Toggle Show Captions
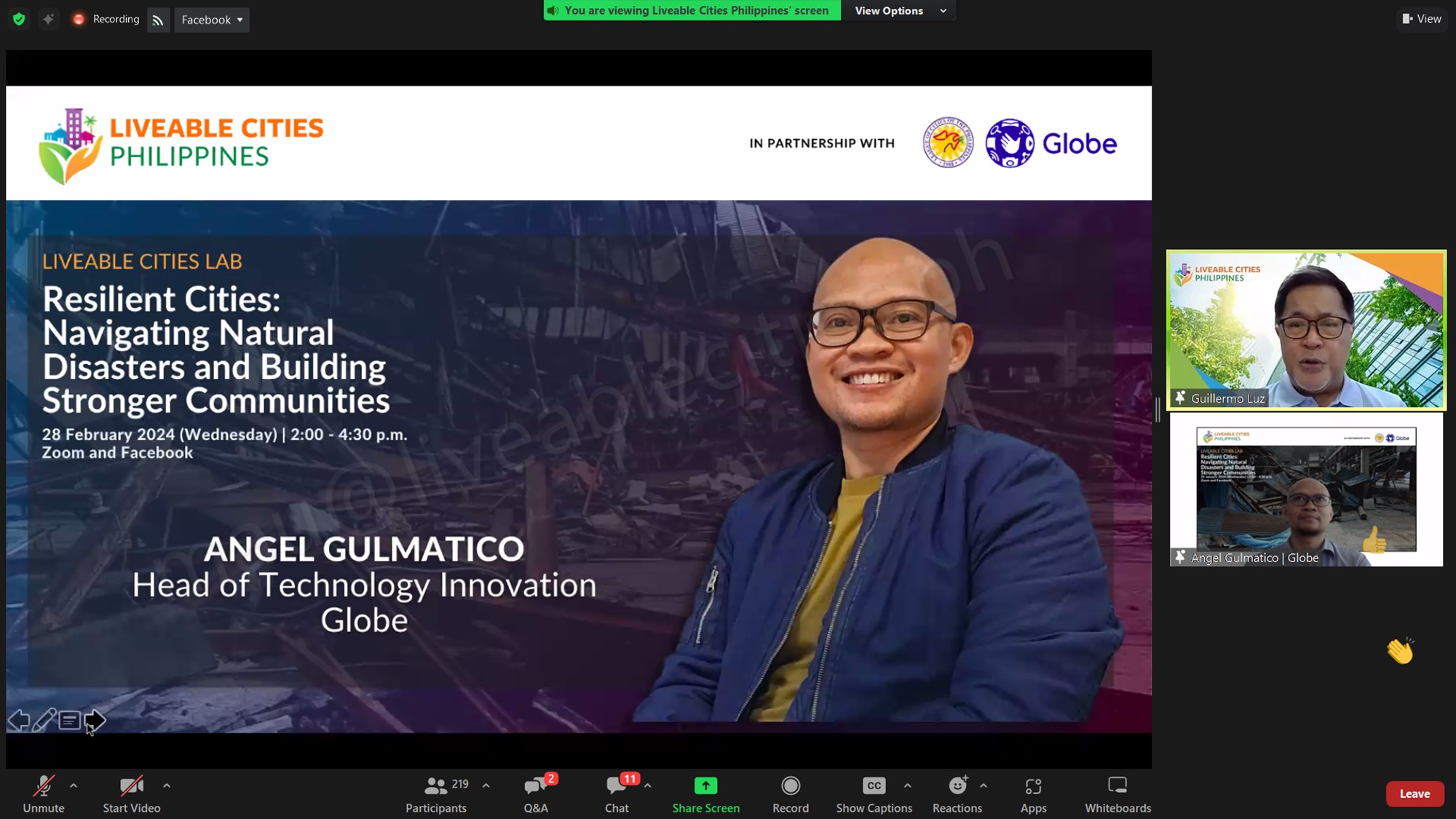Viewport: 1456px width, 819px height. click(x=874, y=794)
